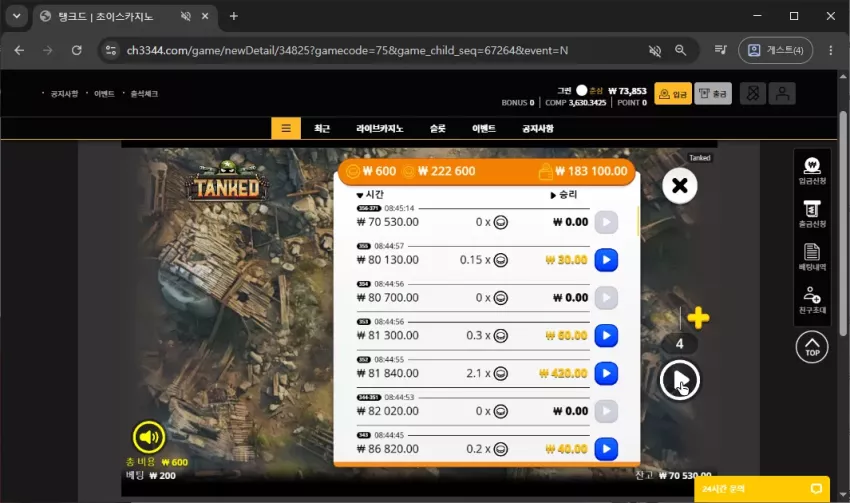This screenshot has width=850, height=503.
Task: Click the 입금 deposit button
Action: (673, 94)
